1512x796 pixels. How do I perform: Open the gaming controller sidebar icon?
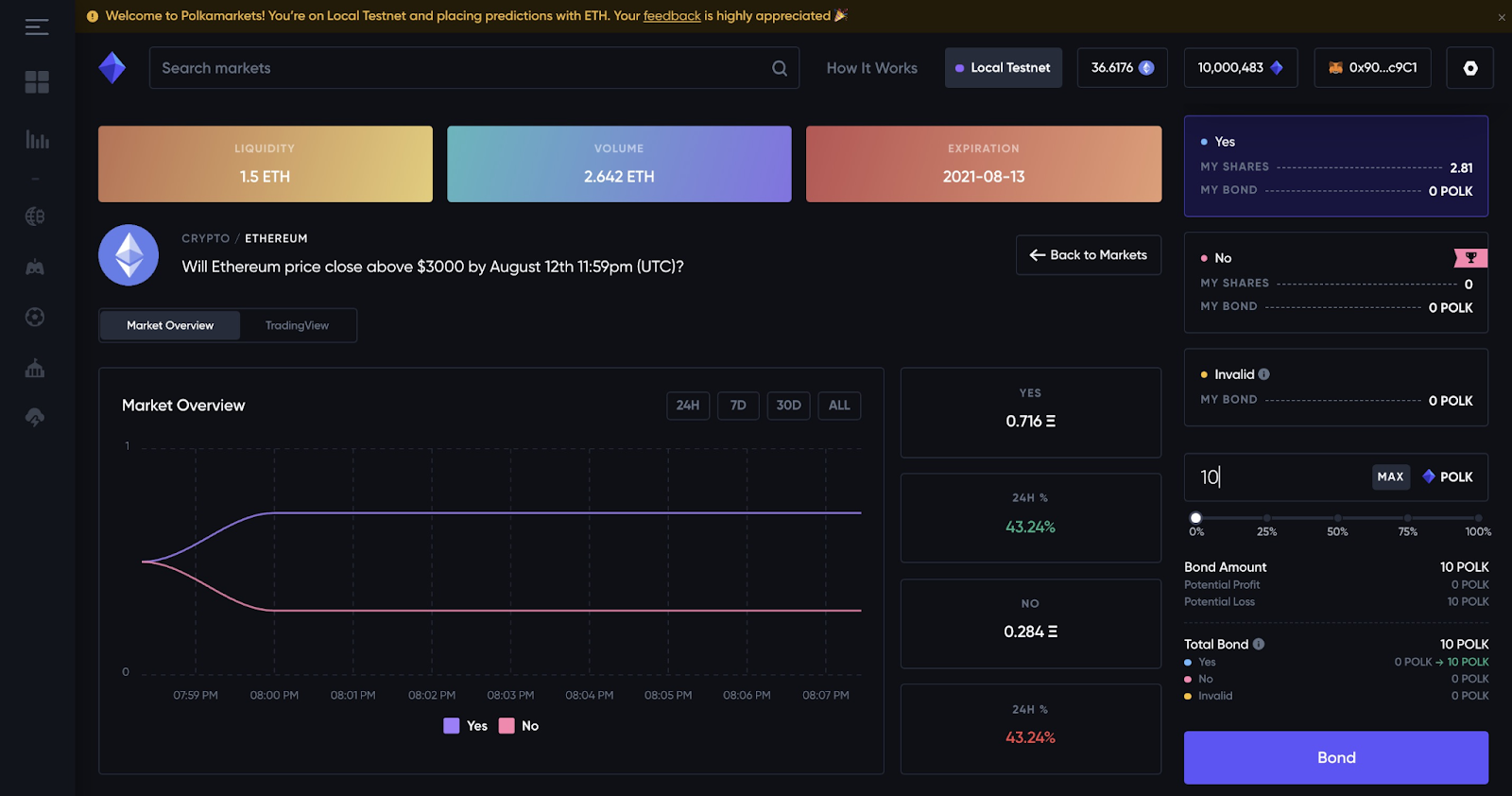click(35, 268)
